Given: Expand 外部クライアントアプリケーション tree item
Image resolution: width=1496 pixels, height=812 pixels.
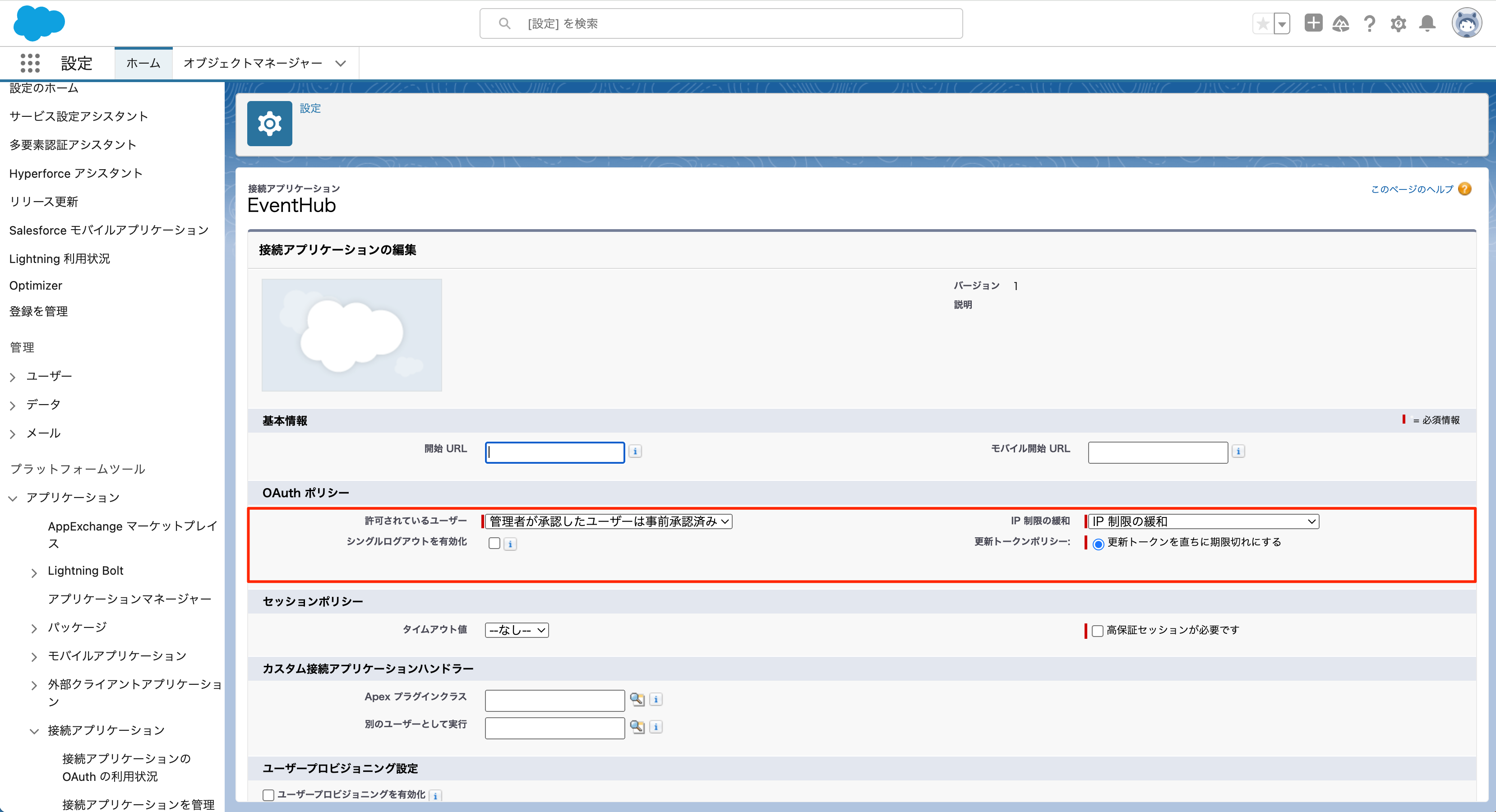Looking at the screenshot, I should coord(34,685).
